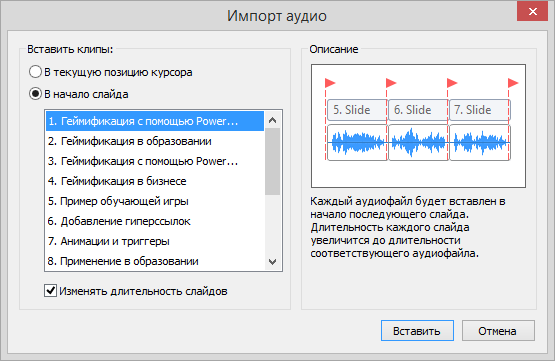Click scroll-down arrow in slide list

[272, 262]
